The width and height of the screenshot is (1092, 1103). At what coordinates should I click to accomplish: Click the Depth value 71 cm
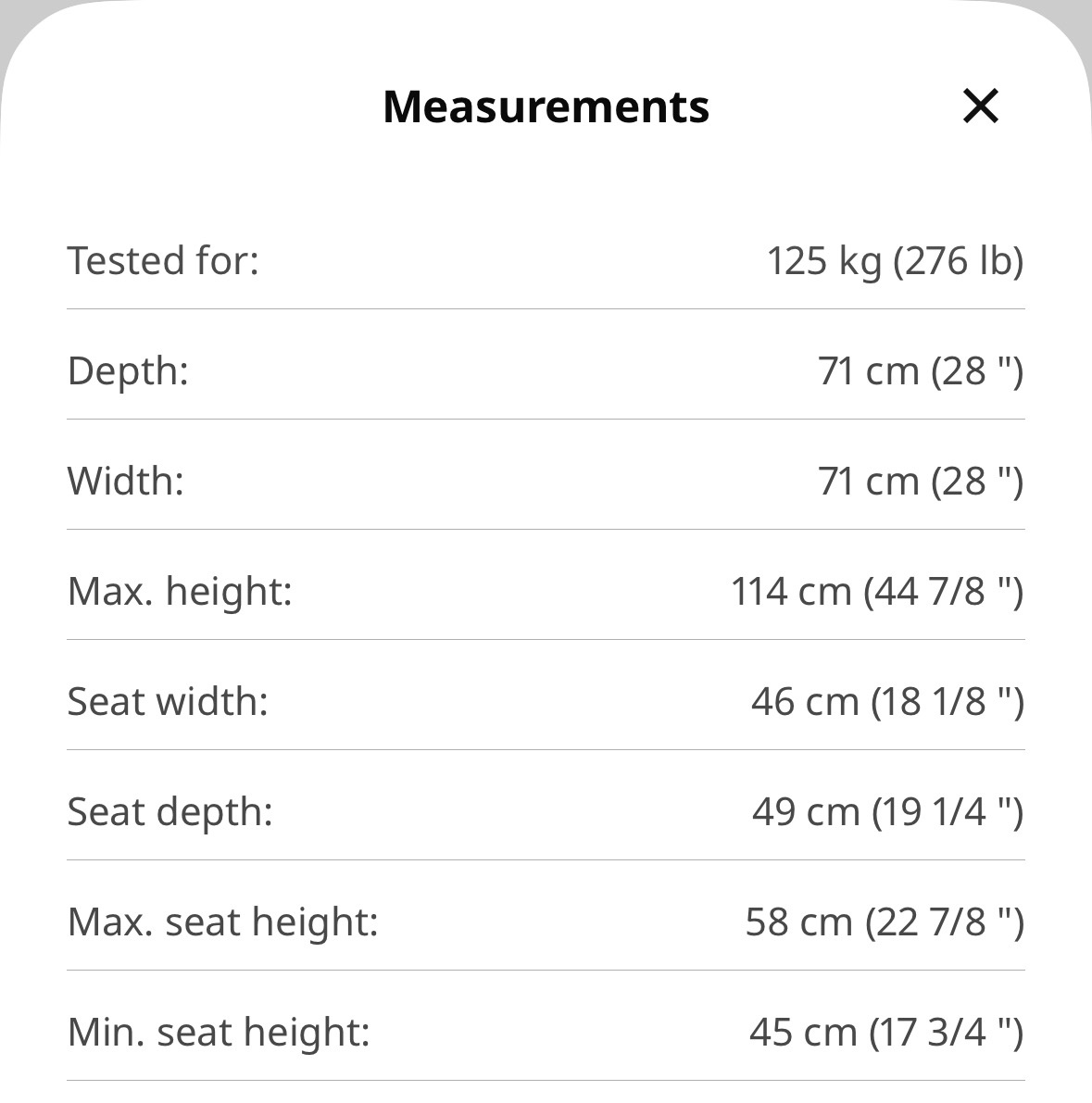point(921,370)
